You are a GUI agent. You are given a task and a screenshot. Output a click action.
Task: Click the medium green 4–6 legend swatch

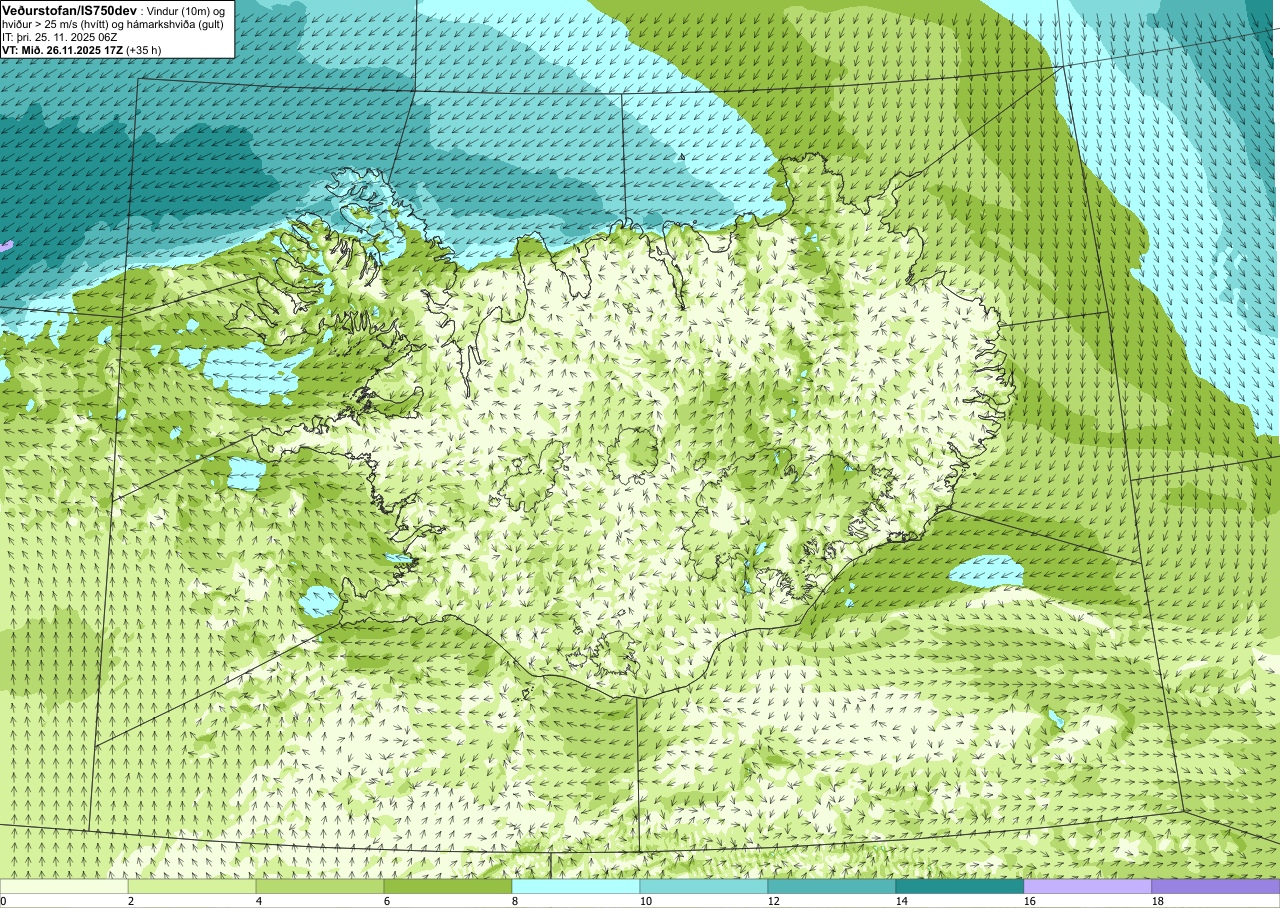click(320, 886)
